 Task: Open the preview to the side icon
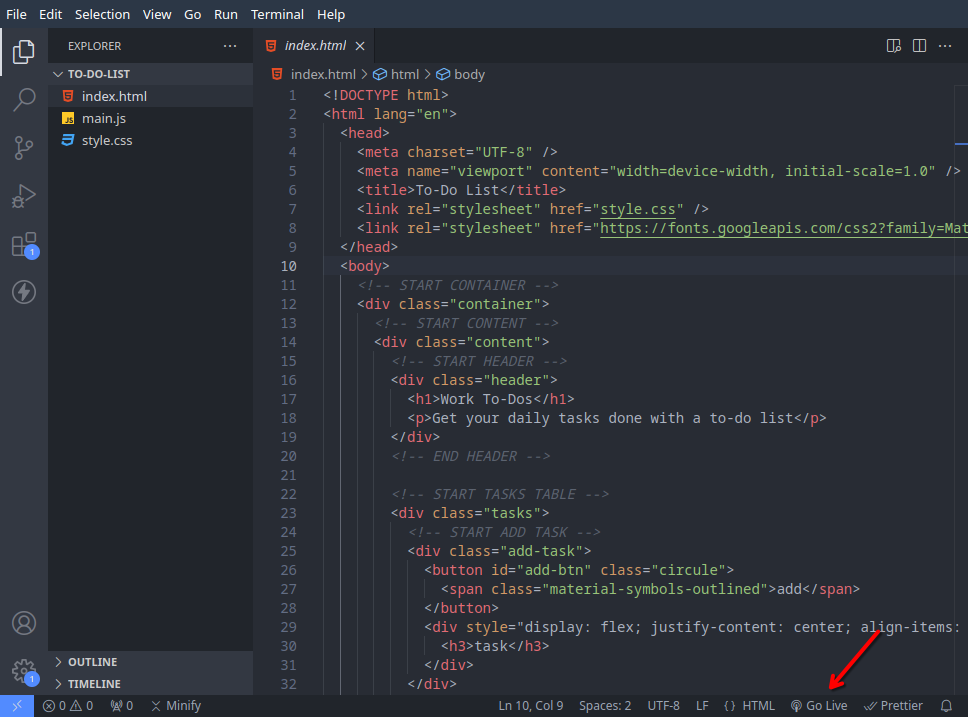(x=893, y=46)
